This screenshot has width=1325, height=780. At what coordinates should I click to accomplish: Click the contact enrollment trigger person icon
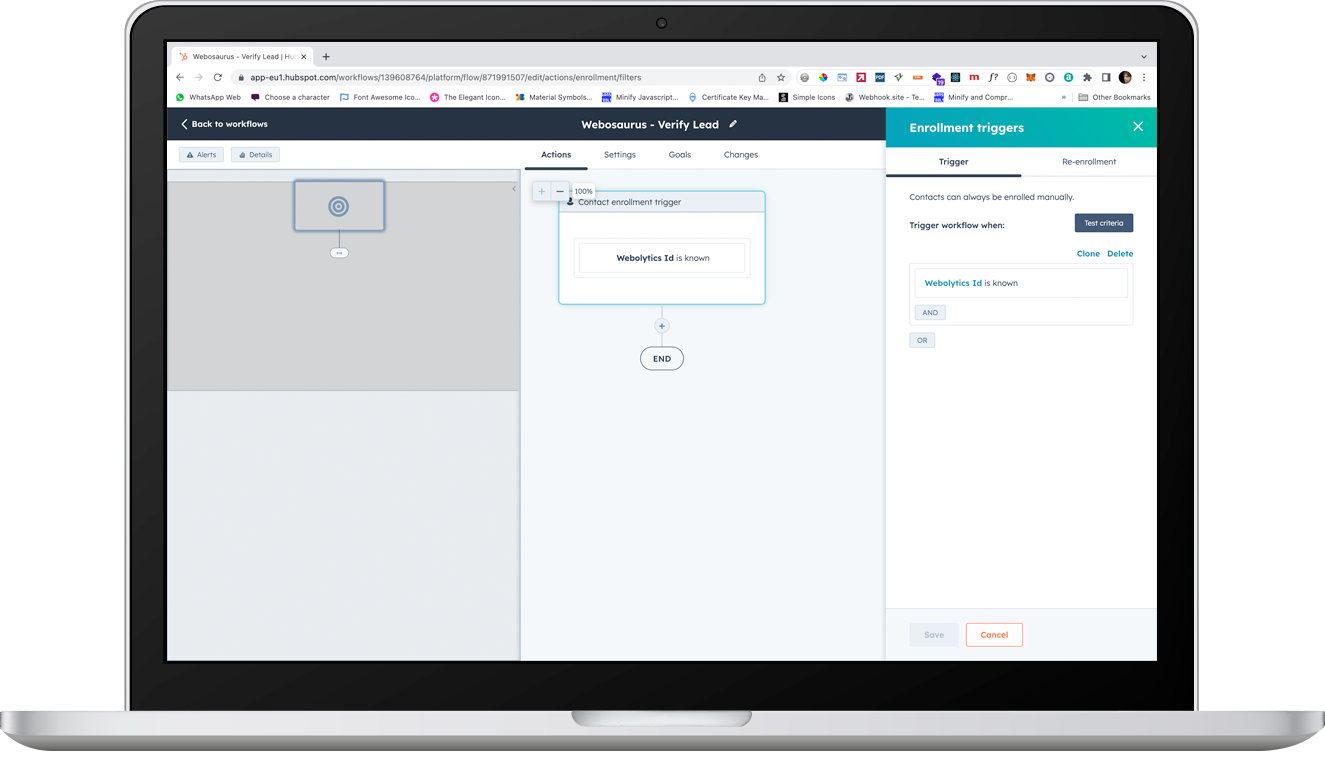pos(570,201)
